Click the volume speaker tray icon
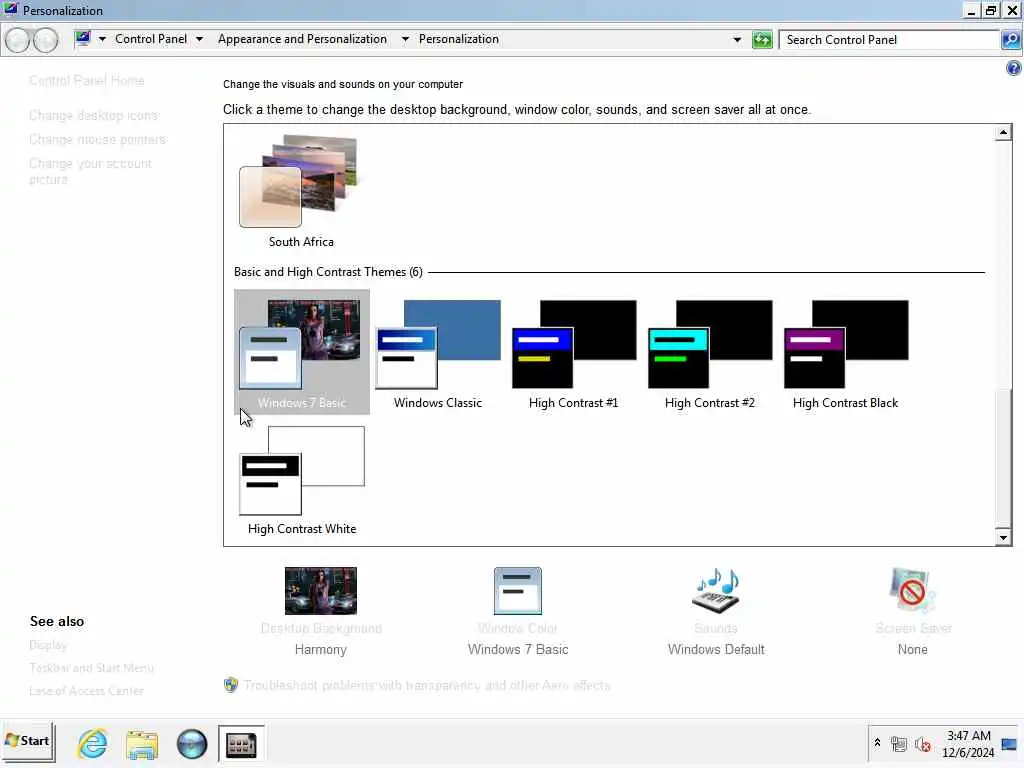Screen dimensions: 1024x768 (x=922, y=744)
